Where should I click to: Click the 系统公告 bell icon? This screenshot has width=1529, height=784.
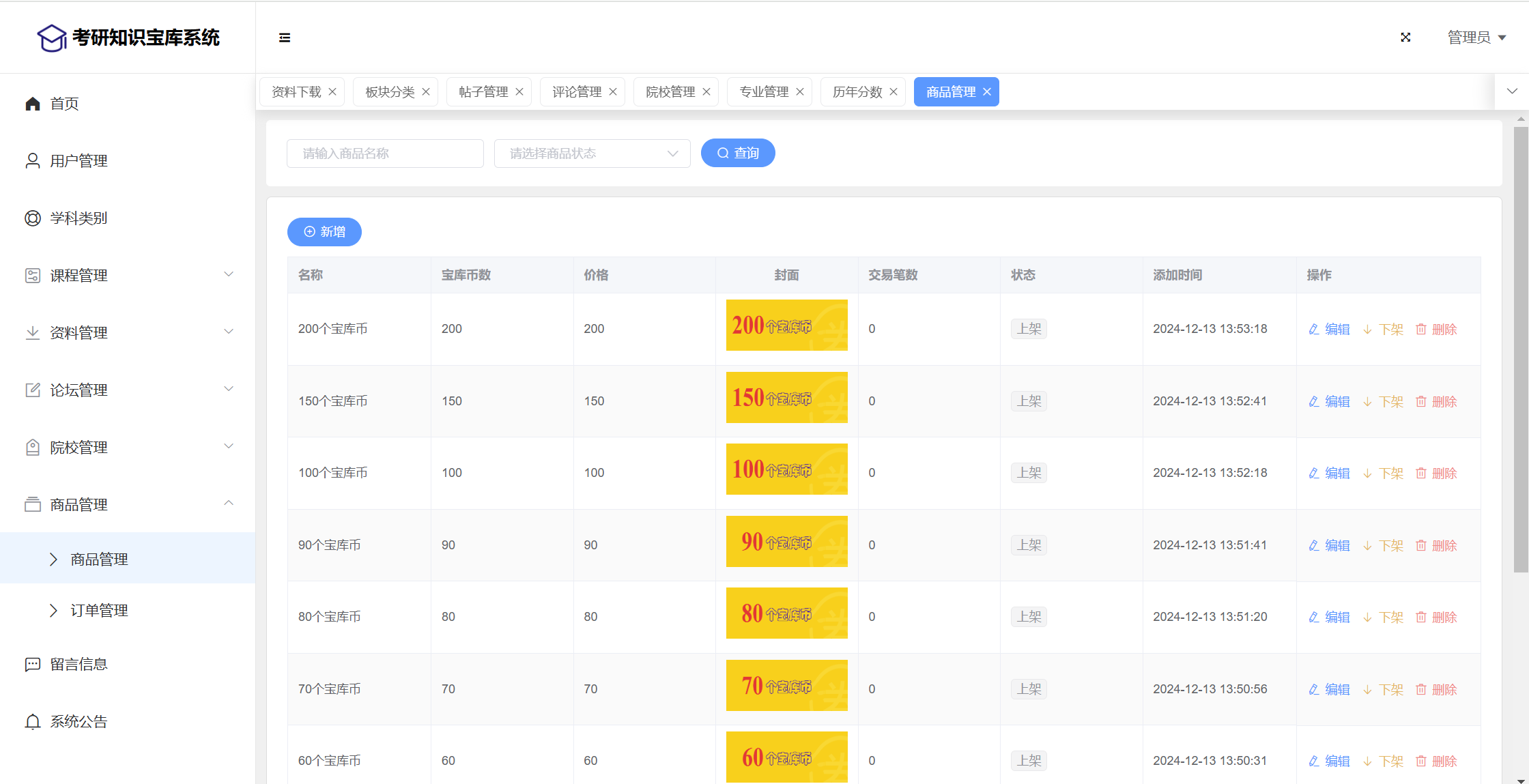pyautogui.click(x=33, y=722)
